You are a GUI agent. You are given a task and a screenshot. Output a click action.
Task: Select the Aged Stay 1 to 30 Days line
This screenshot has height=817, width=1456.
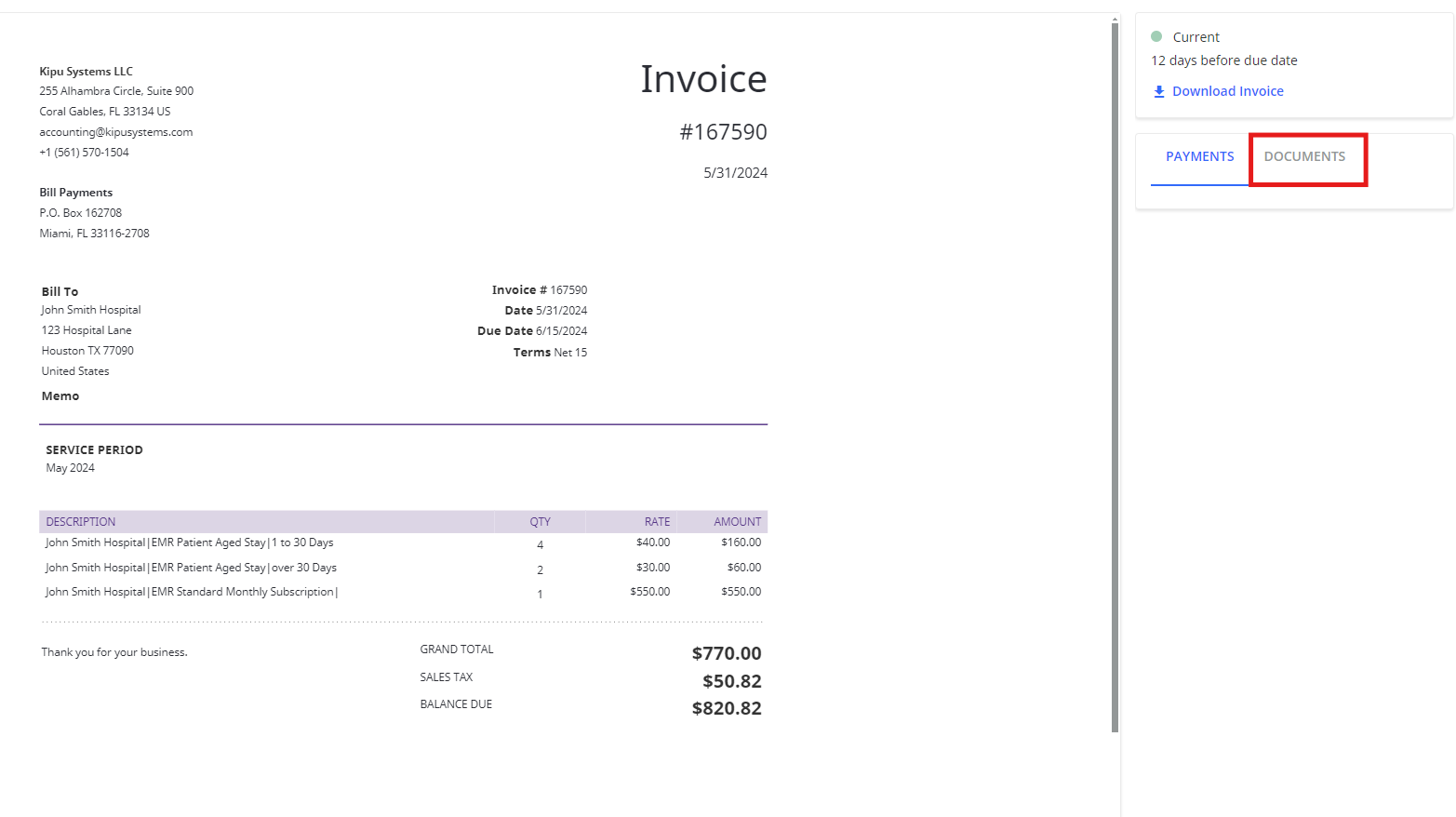[189, 542]
